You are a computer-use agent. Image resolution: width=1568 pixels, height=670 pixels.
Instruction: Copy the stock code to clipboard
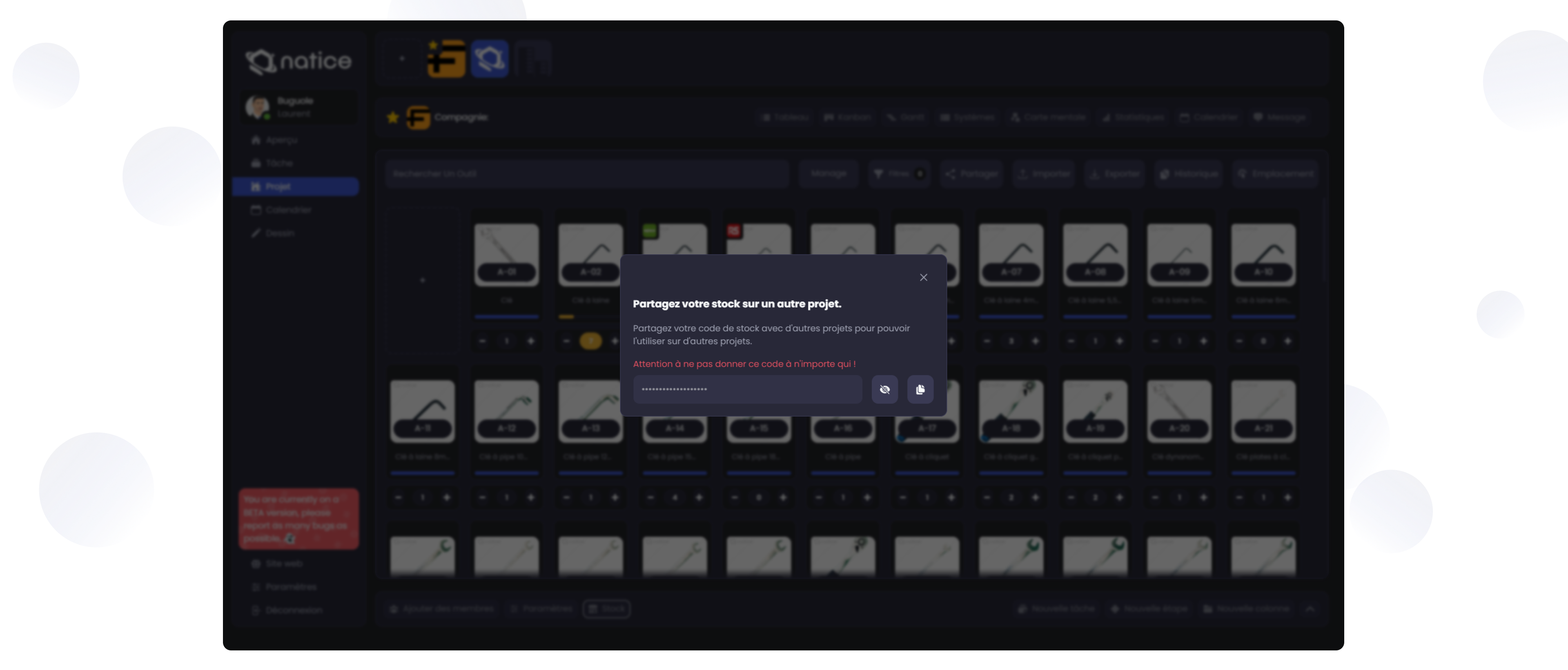point(920,389)
